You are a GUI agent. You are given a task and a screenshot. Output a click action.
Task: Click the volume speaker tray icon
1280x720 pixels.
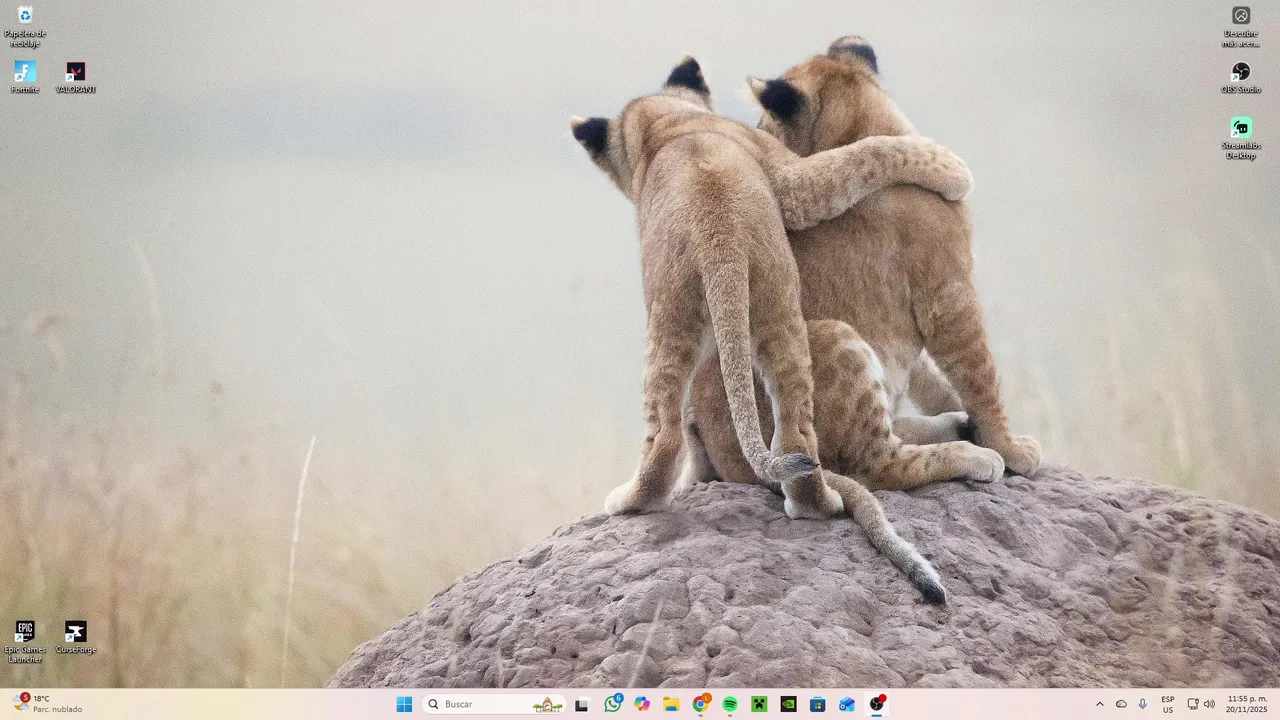(x=1209, y=704)
